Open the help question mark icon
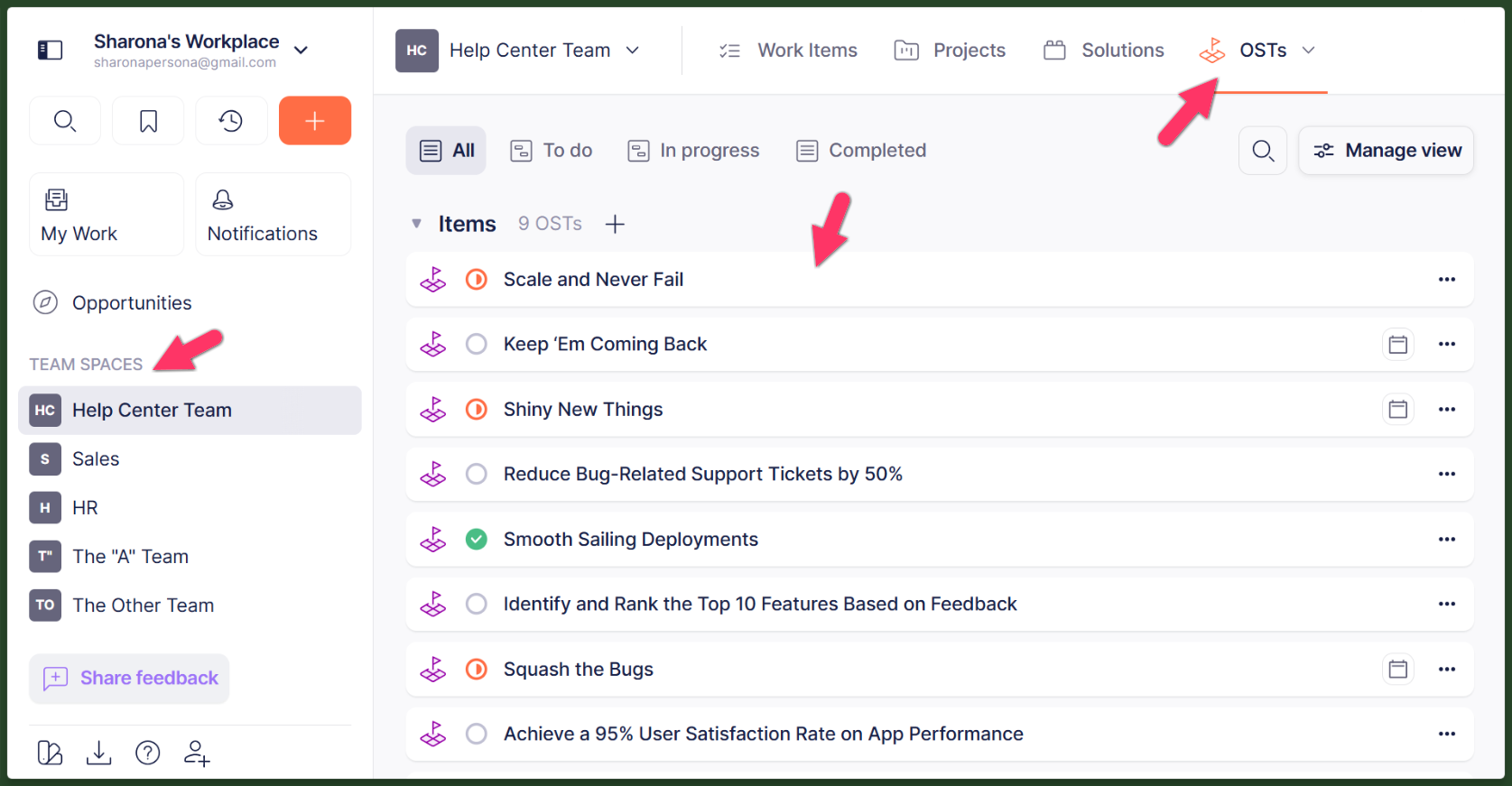The height and width of the screenshot is (786, 1512). coord(147,753)
